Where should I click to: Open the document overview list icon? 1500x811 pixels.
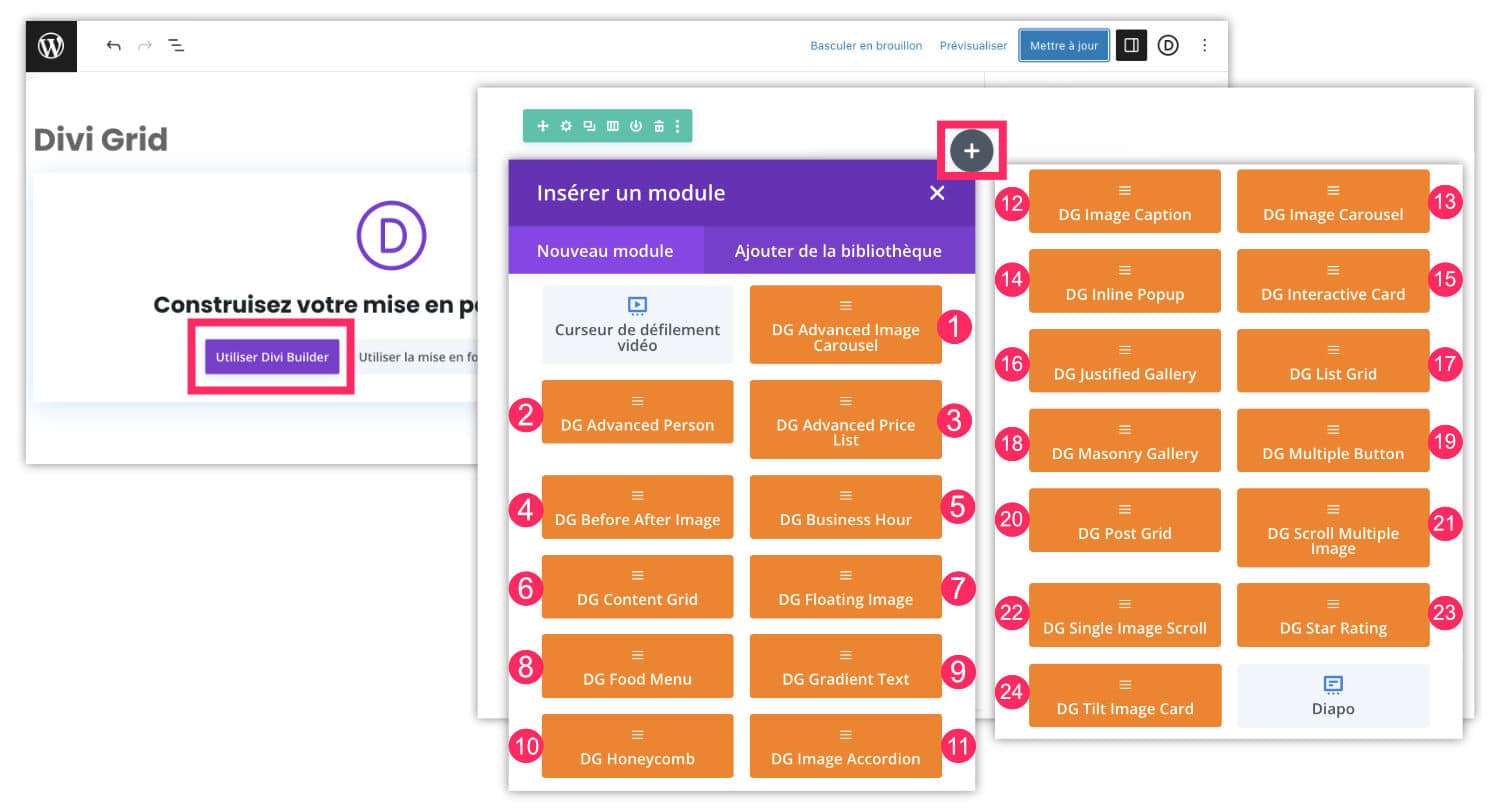click(176, 46)
